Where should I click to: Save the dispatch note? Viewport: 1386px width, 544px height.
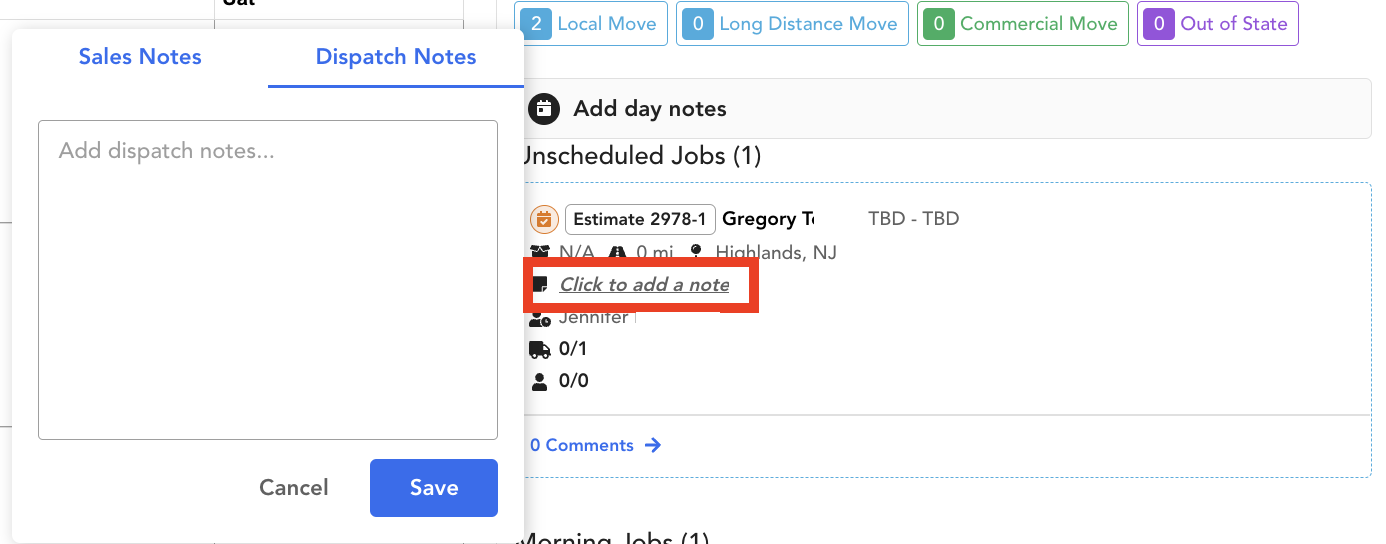[x=433, y=488]
